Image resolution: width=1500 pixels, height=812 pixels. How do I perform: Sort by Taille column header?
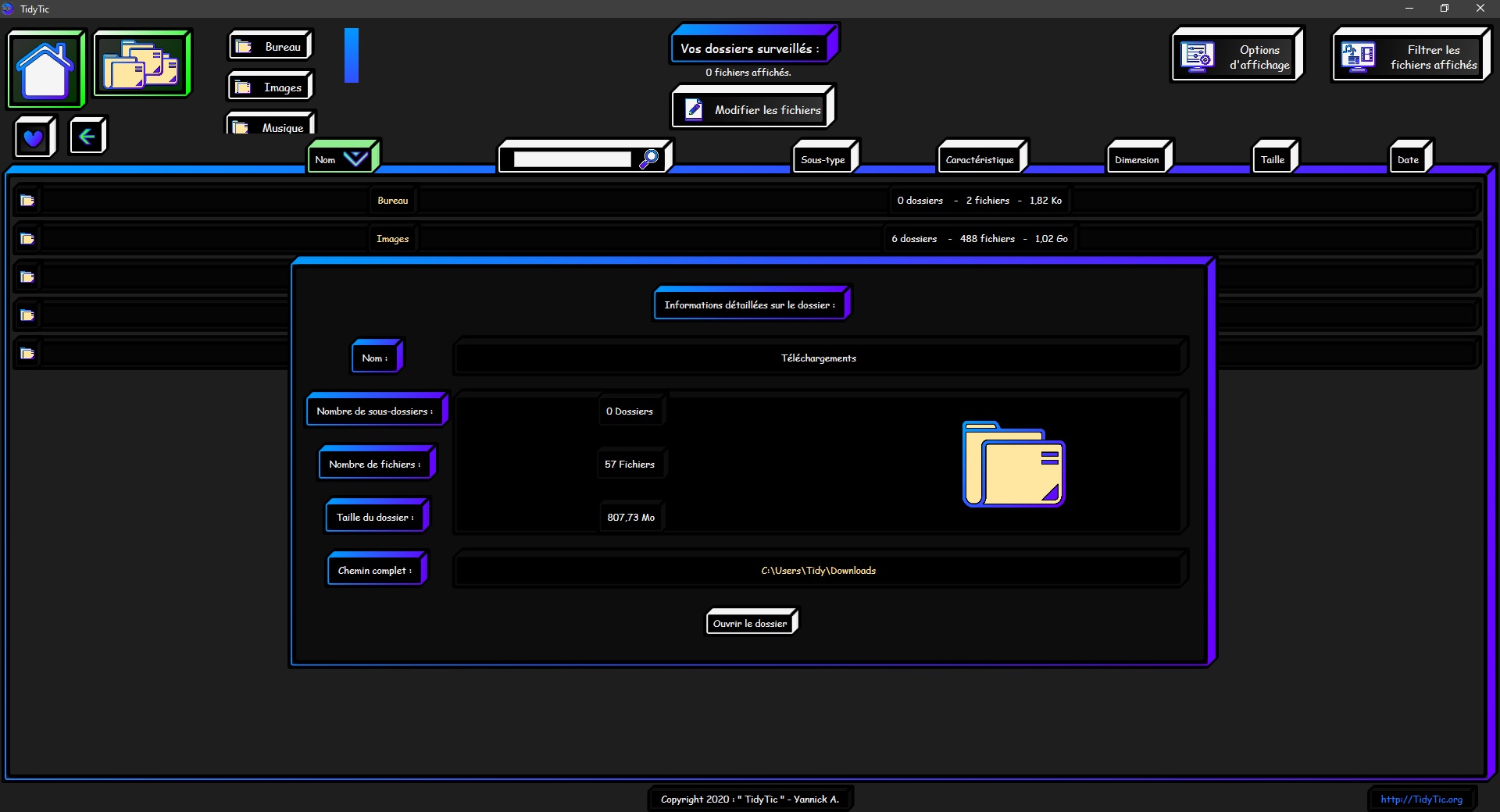click(x=1272, y=159)
